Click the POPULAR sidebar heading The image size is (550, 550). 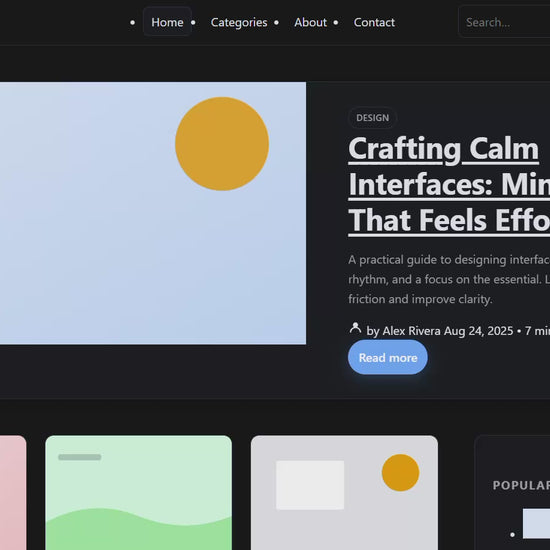click(521, 485)
